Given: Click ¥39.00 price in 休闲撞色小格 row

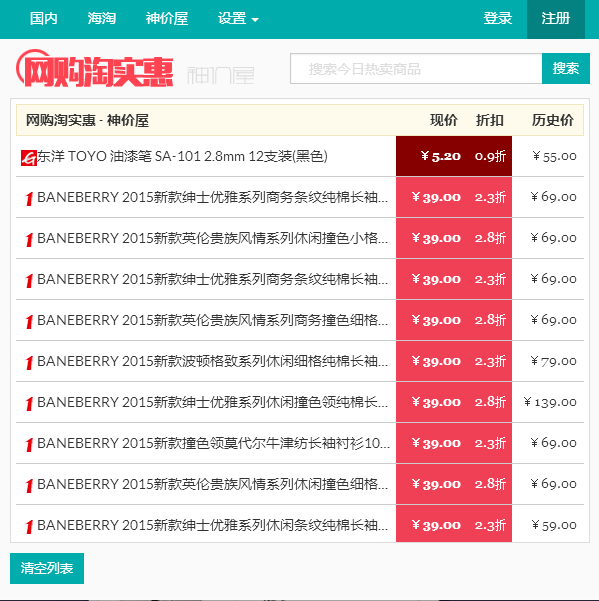Looking at the screenshot, I should (436, 238).
